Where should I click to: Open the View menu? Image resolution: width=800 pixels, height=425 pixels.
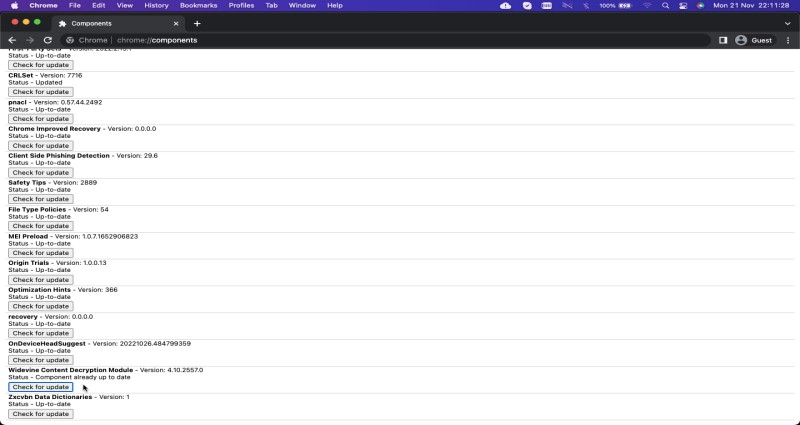124,6
